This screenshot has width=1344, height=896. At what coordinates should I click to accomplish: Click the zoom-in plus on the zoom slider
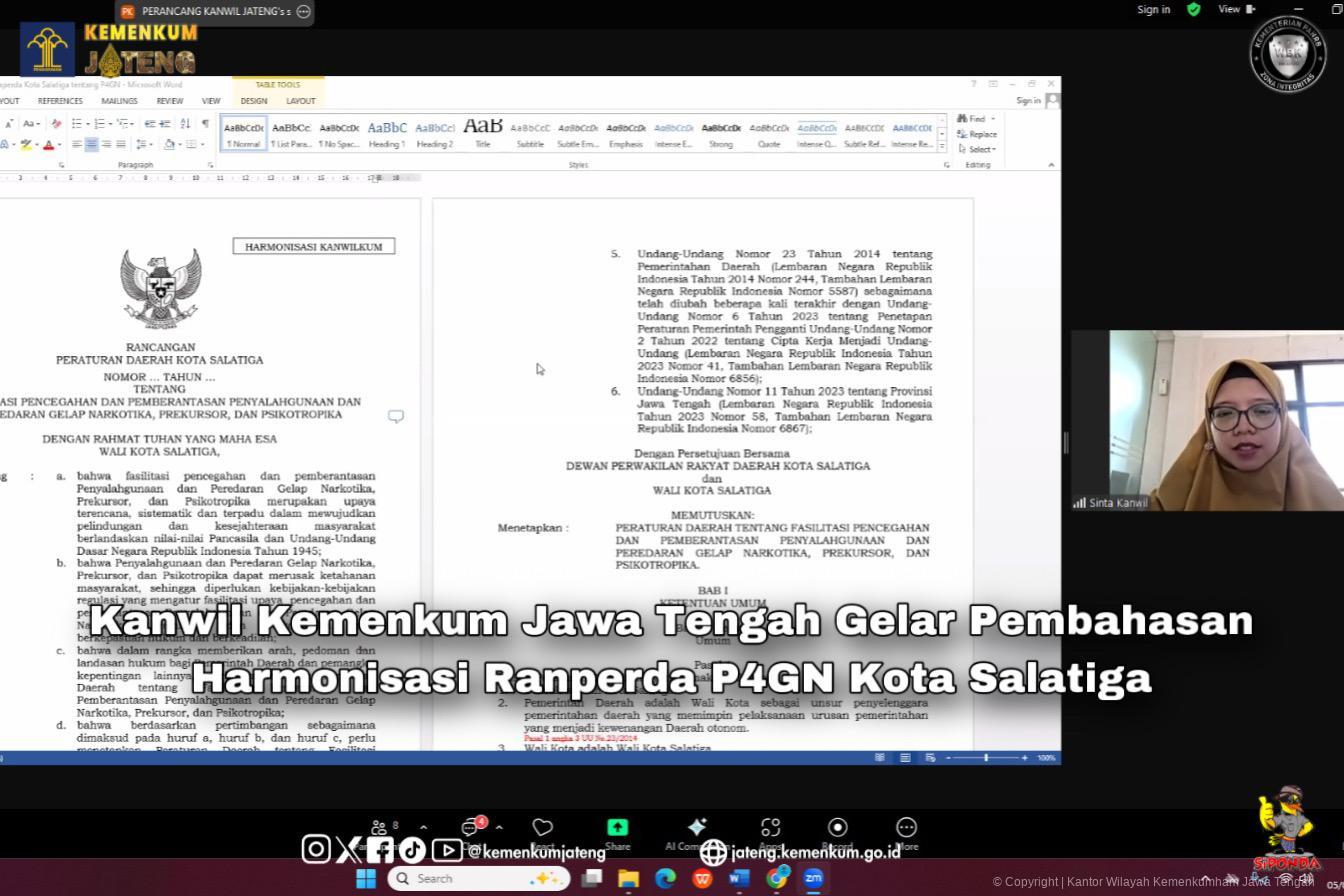[1025, 758]
